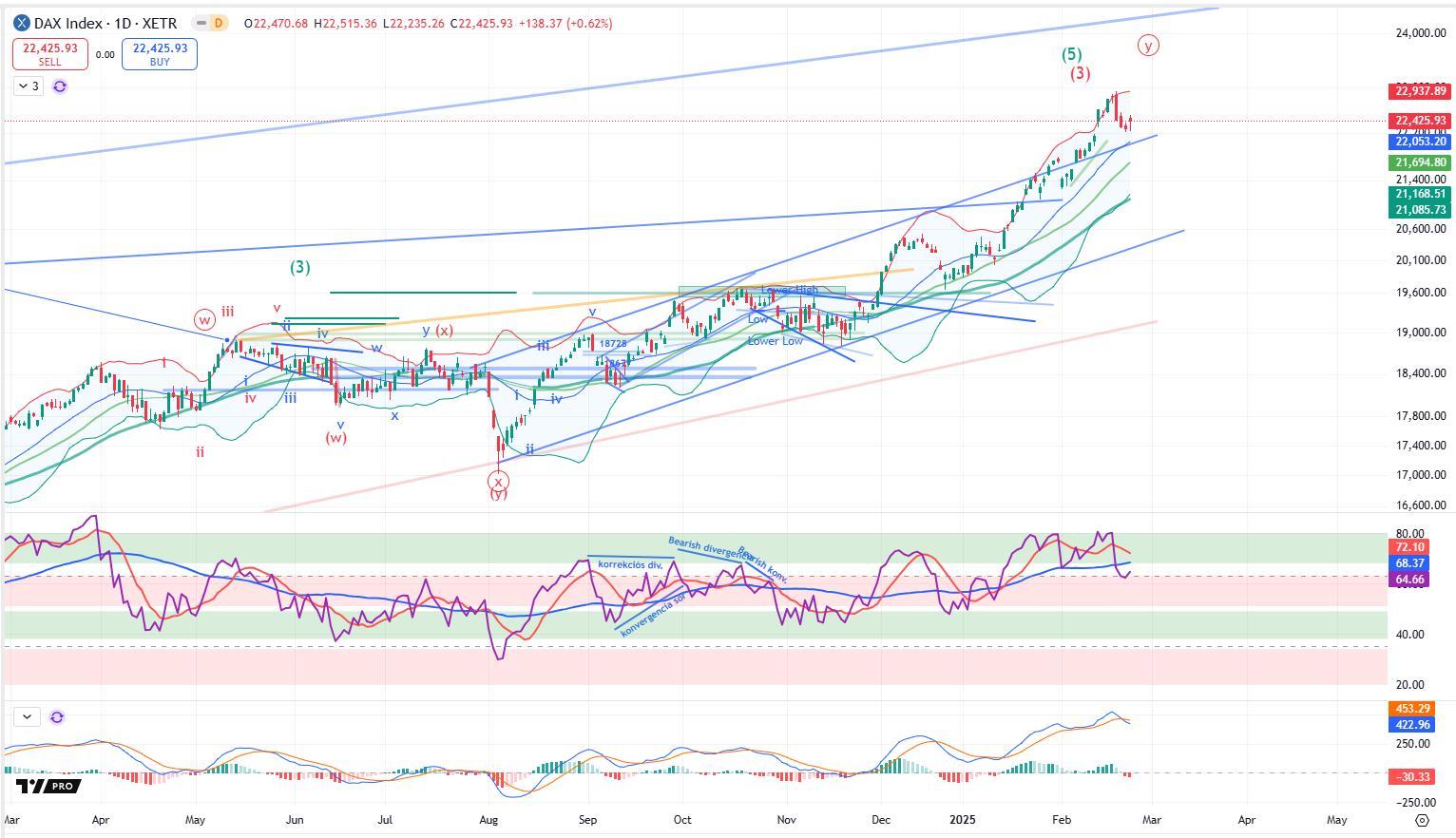Click the close value C22,425.93 in the header

tap(483, 23)
